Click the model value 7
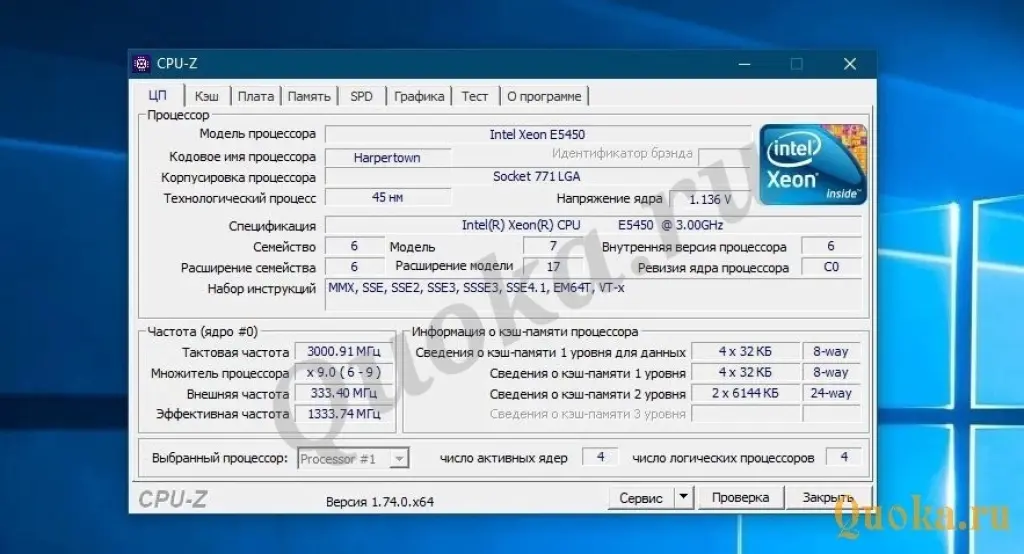Image resolution: width=1024 pixels, height=554 pixels. click(552, 246)
